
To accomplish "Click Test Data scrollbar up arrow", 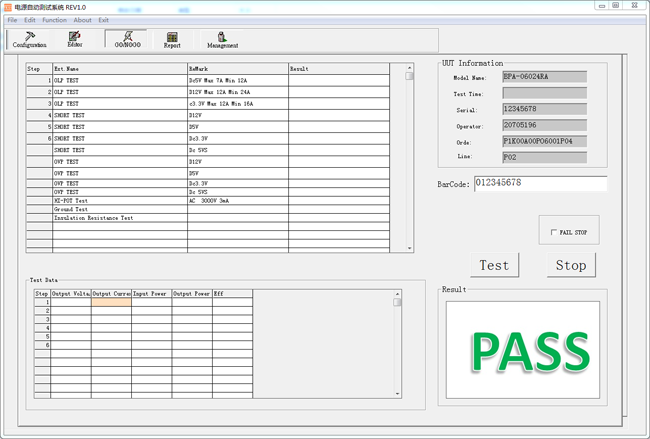I will 397,294.
